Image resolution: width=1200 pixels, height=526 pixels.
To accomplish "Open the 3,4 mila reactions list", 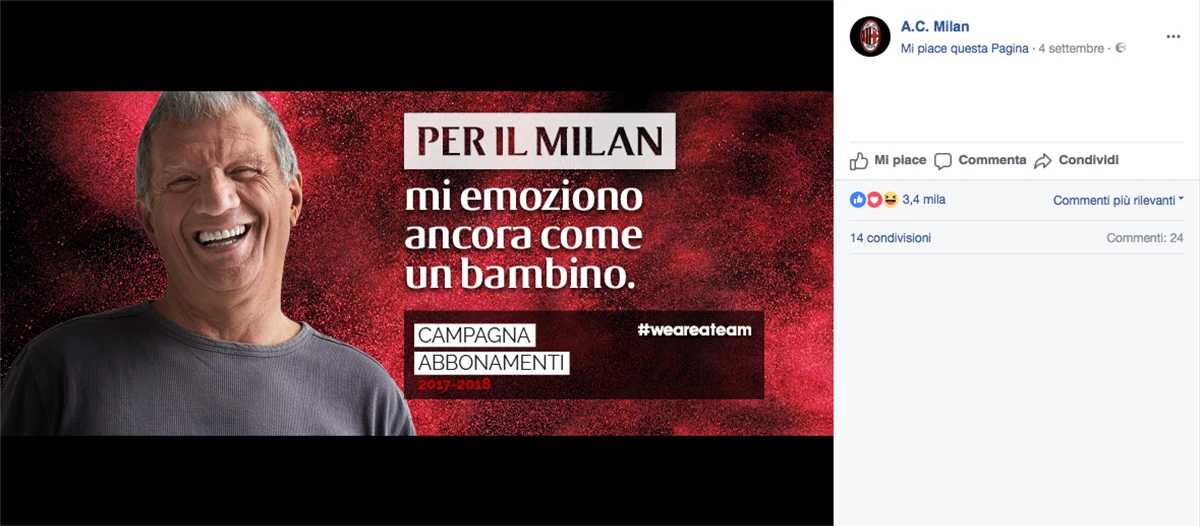I will [x=923, y=200].
